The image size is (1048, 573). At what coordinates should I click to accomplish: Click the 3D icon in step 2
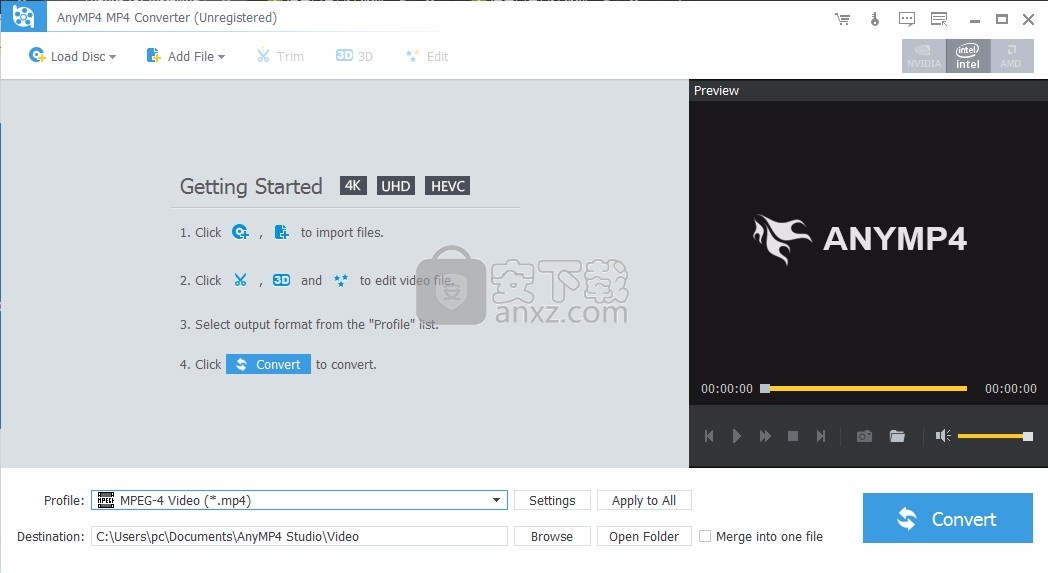pyautogui.click(x=281, y=280)
